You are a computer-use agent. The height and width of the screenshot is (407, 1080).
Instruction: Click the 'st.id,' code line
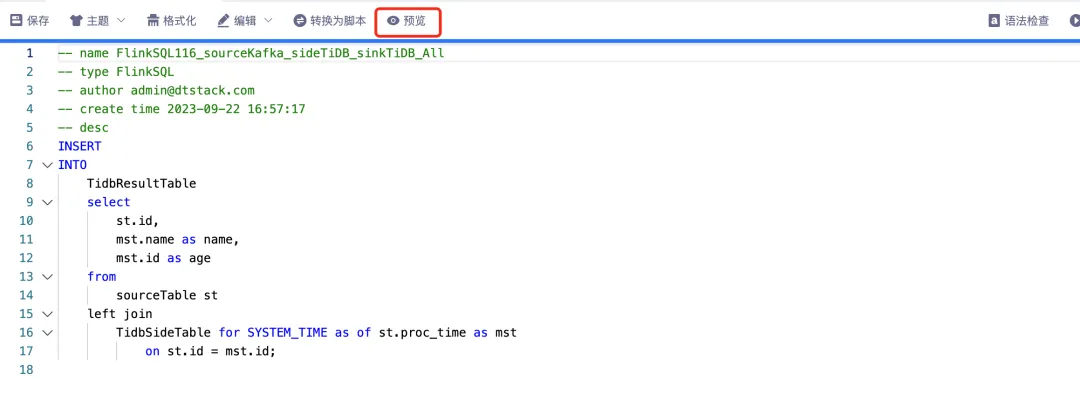click(x=138, y=220)
